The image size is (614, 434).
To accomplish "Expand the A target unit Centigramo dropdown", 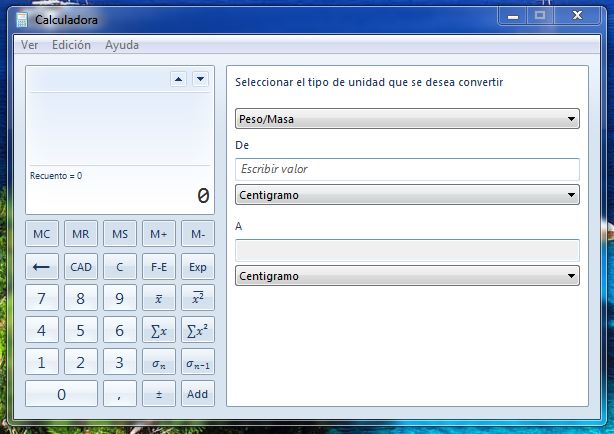I will [x=407, y=276].
